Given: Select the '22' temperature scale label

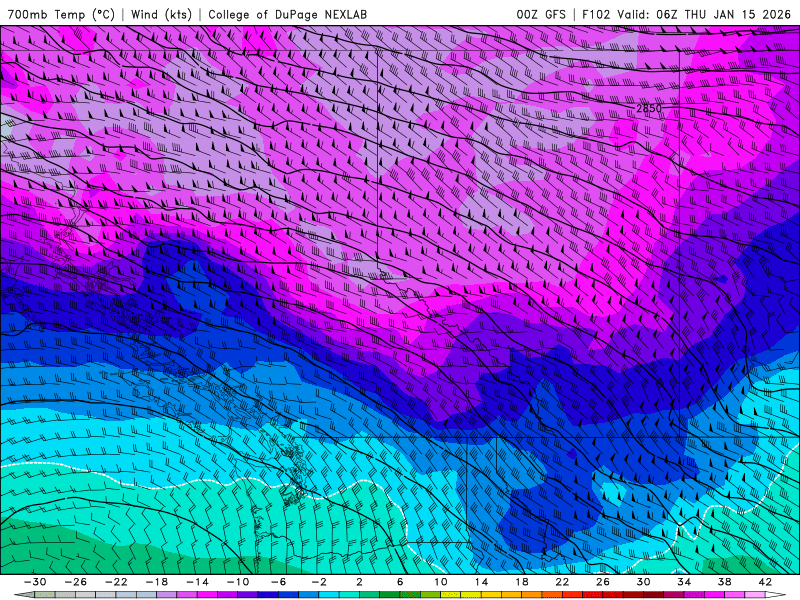Looking at the screenshot, I should [562, 582].
